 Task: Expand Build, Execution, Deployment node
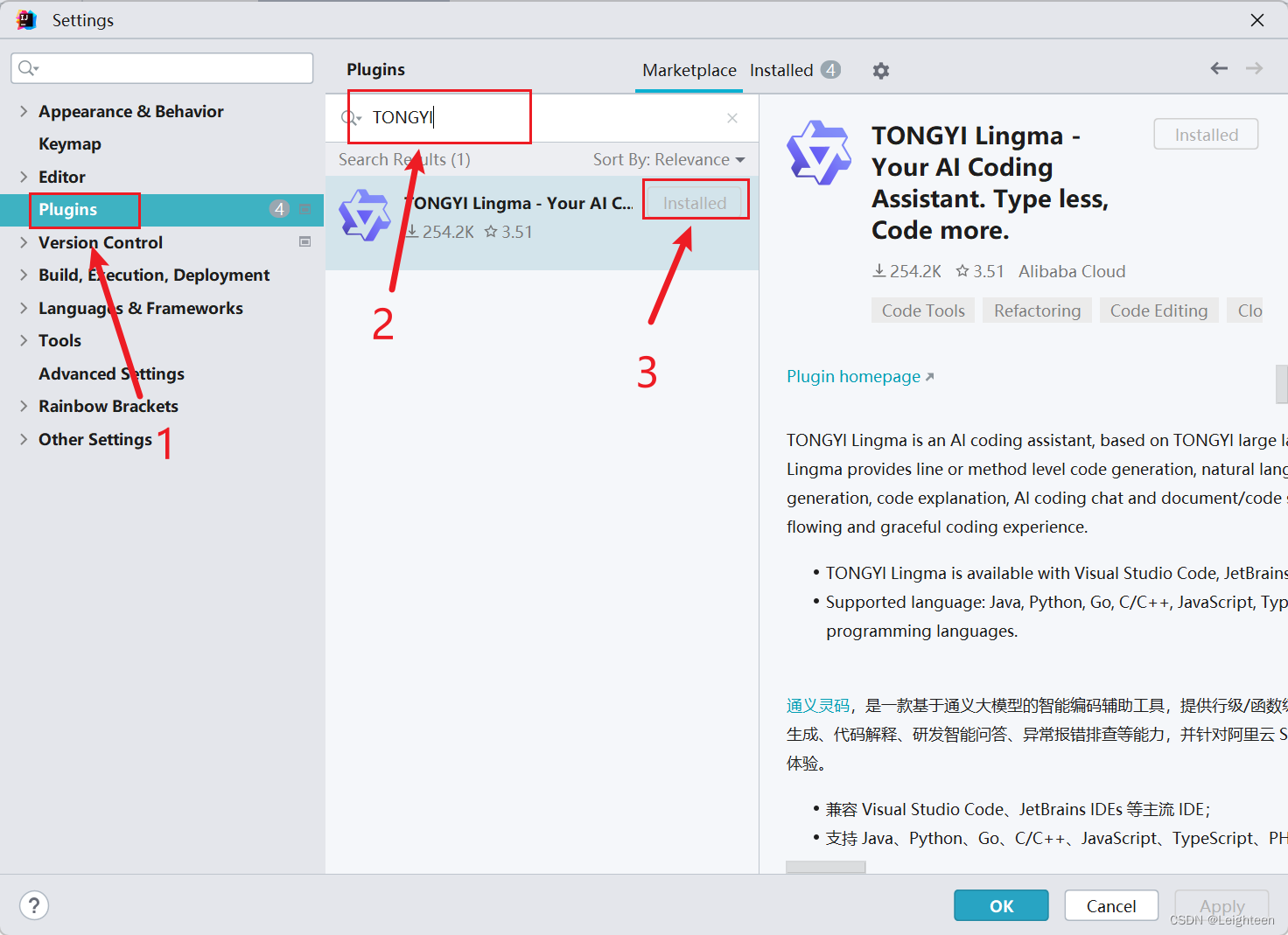point(24,275)
